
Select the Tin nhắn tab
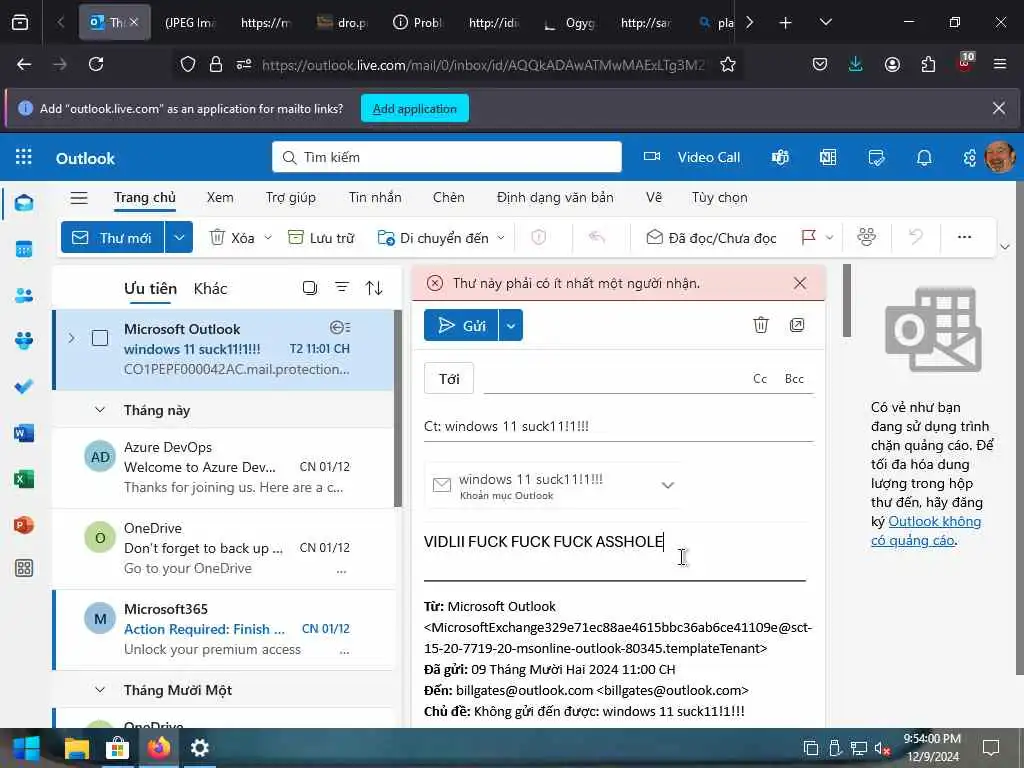coord(375,197)
